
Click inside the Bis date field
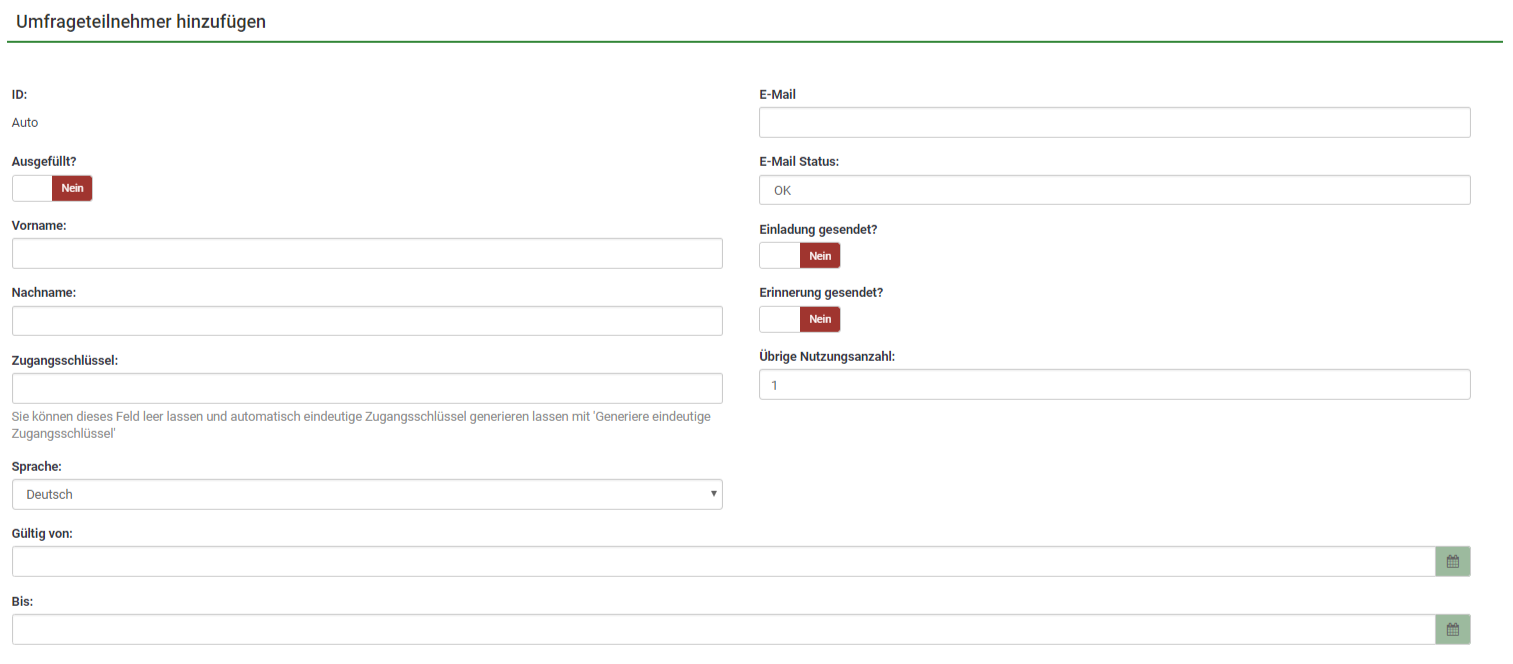pos(723,630)
